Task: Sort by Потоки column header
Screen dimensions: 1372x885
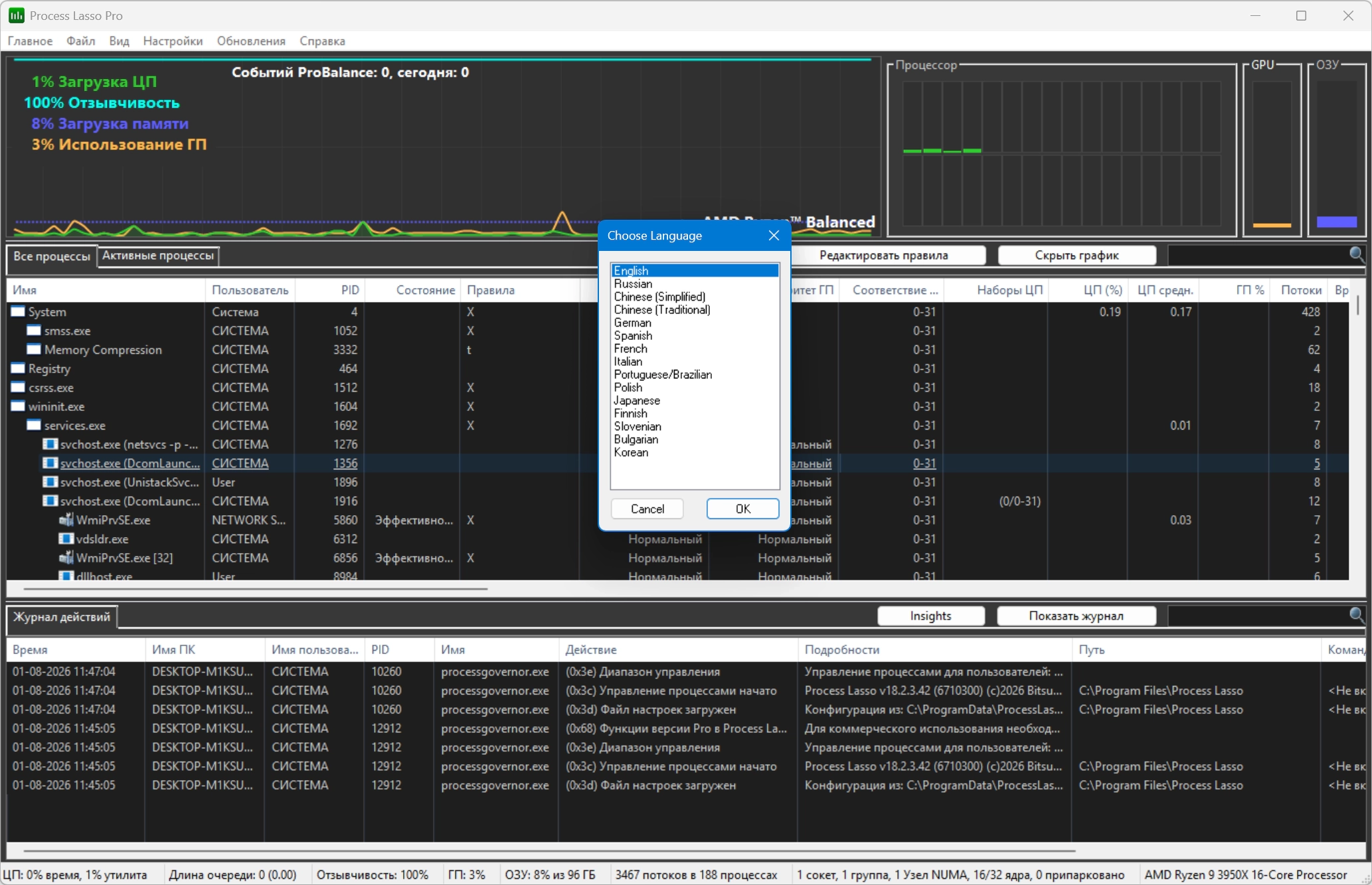Action: click(1300, 290)
